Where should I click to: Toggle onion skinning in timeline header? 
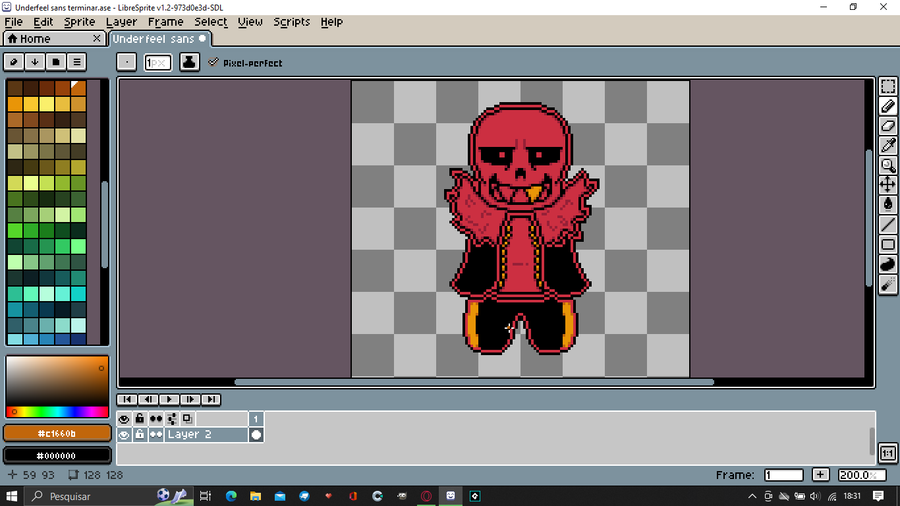(187, 419)
